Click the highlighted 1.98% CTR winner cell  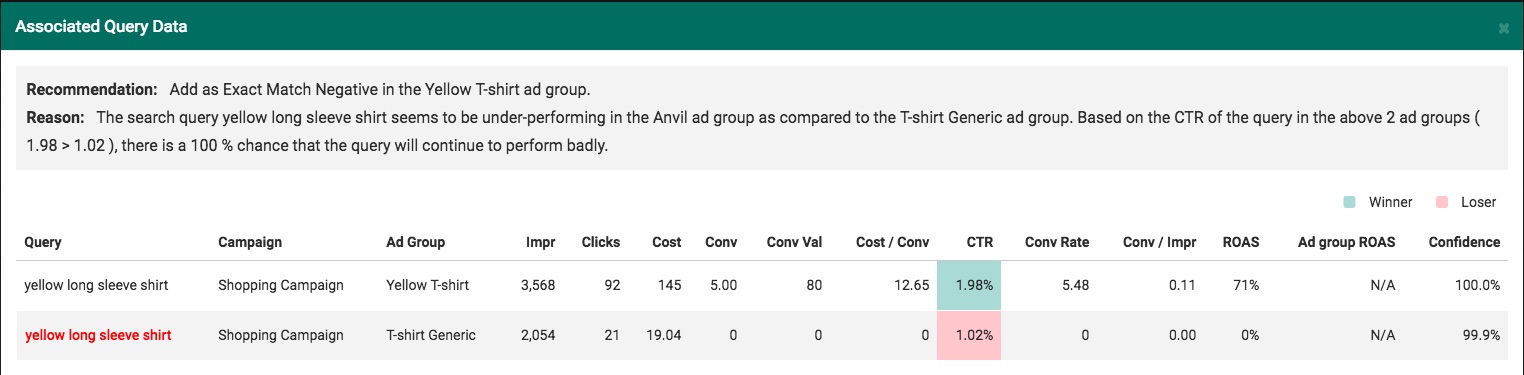point(969,286)
